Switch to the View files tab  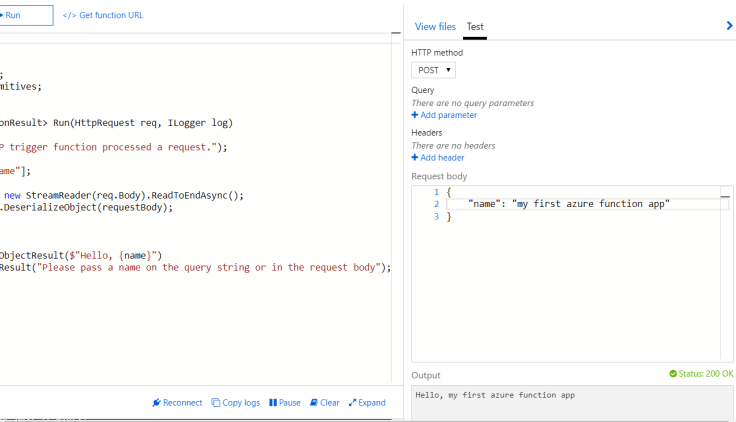435,27
